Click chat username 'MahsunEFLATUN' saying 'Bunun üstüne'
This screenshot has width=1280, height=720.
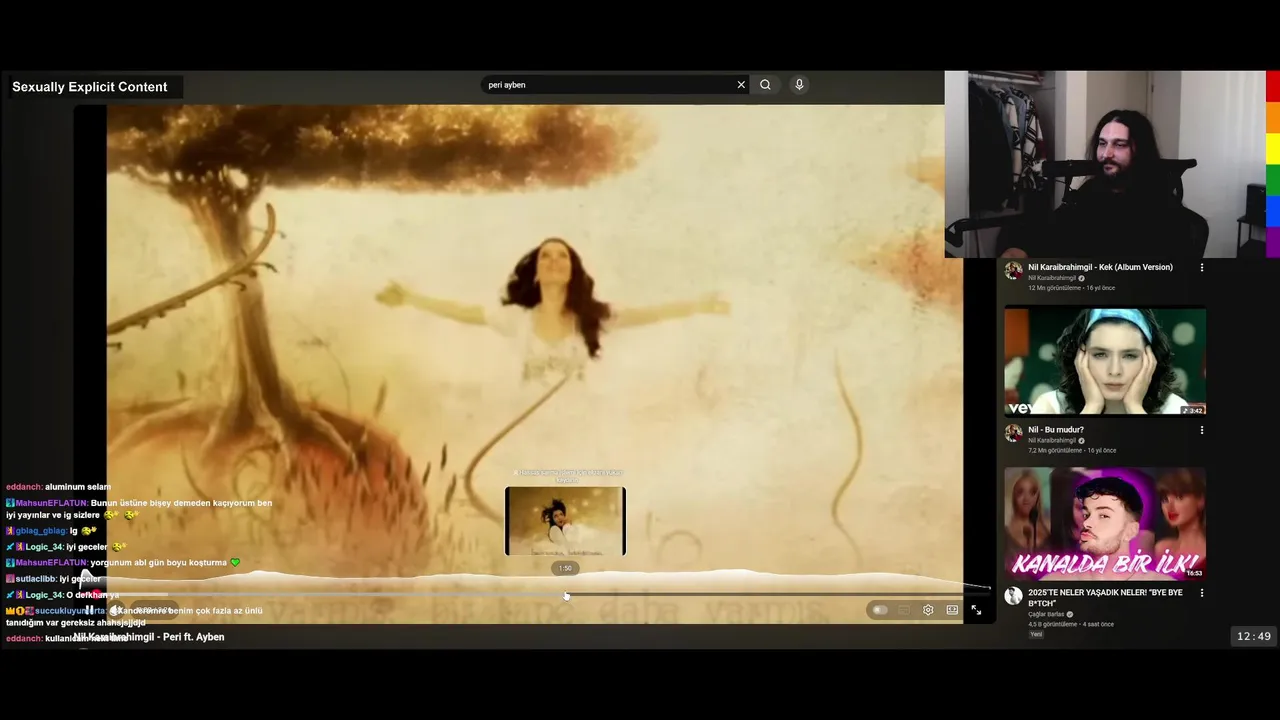[x=51, y=503]
